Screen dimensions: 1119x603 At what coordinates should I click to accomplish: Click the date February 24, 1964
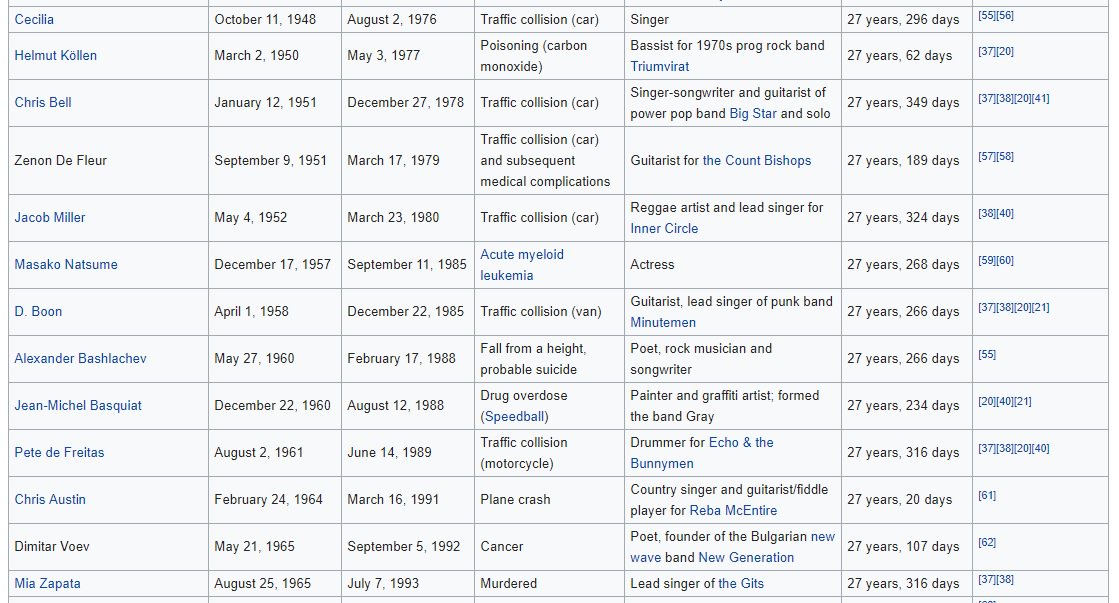click(x=268, y=500)
